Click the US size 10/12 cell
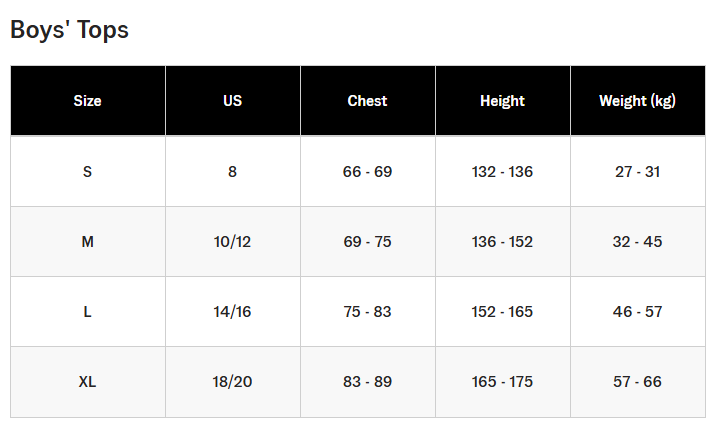The image size is (721, 427). click(x=233, y=241)
